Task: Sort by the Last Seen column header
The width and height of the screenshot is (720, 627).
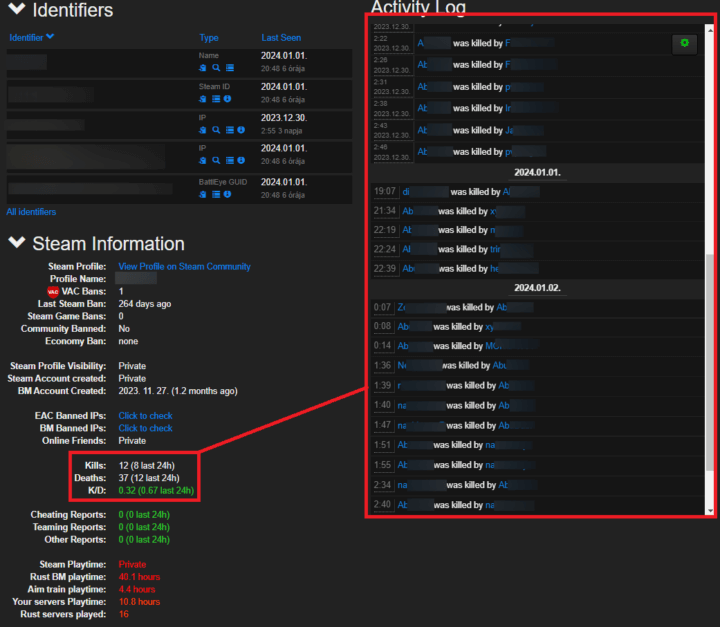Action: point(281,38)
